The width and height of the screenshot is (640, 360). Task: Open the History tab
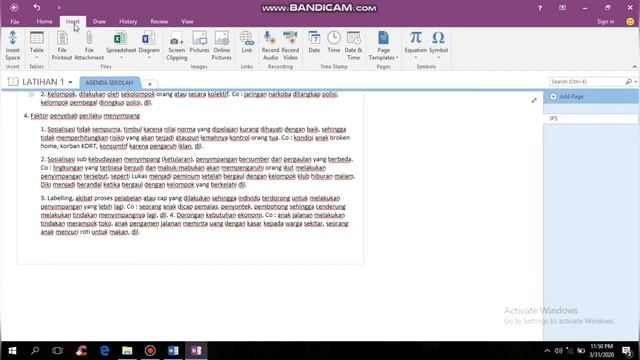pyautogui.click(x=128, y=22)
